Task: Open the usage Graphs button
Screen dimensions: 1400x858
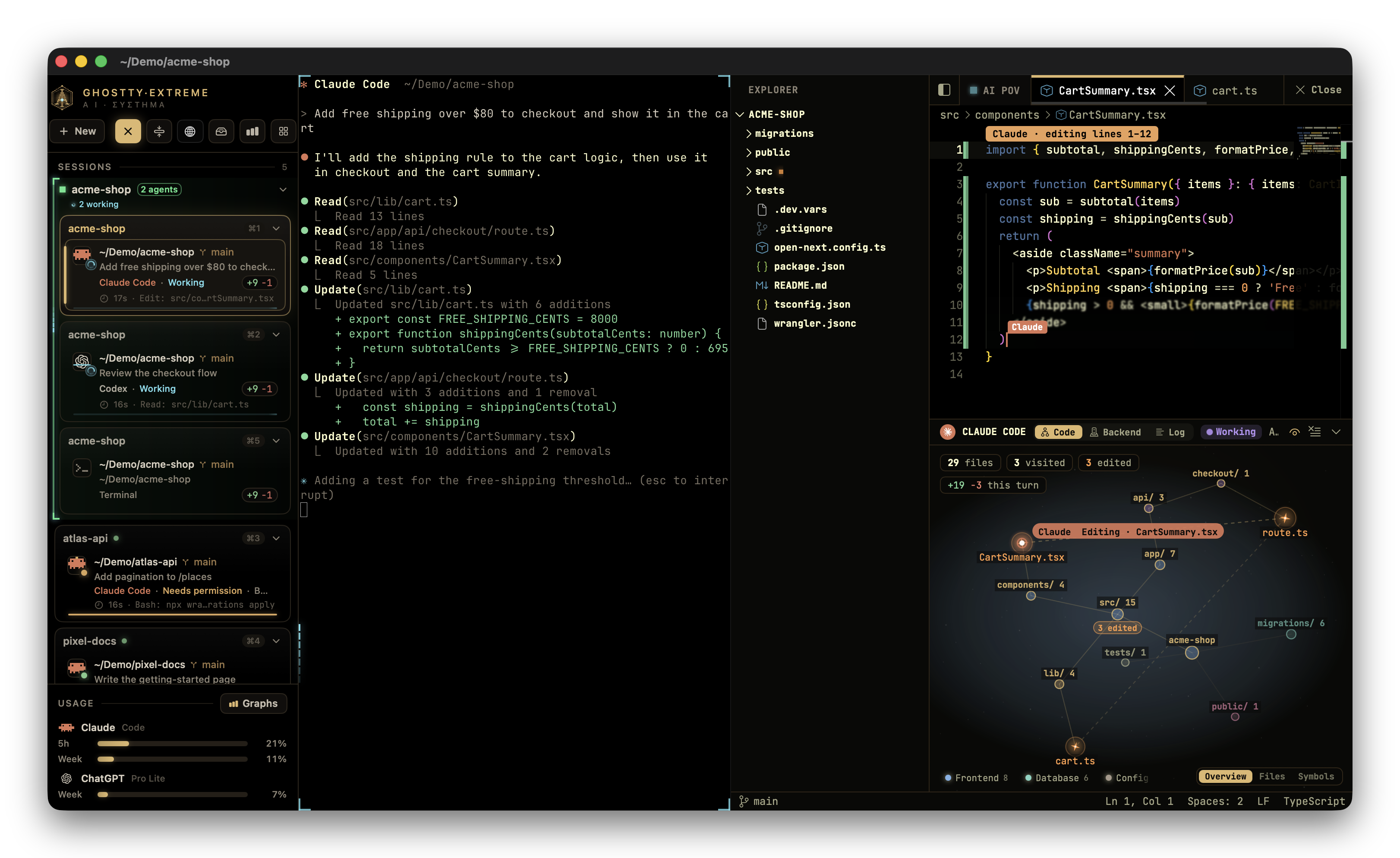Action: point(253,703)
